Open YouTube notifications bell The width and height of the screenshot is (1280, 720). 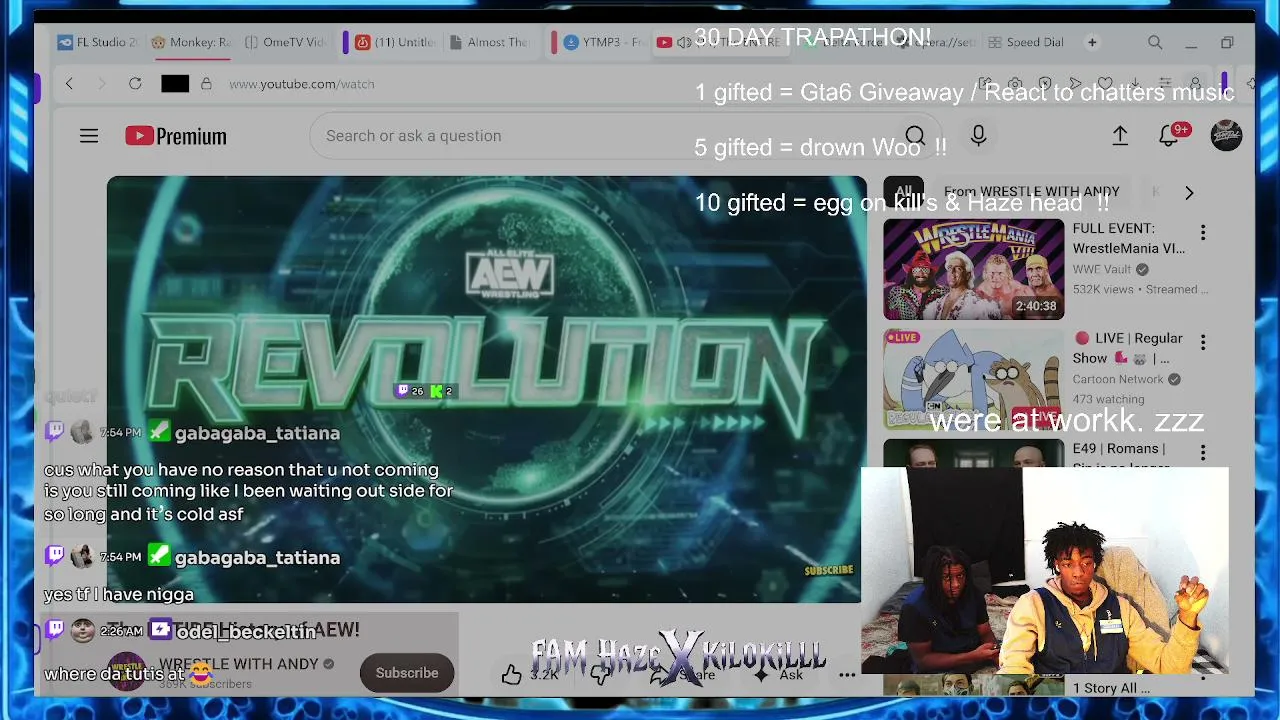coord(1168,136)
